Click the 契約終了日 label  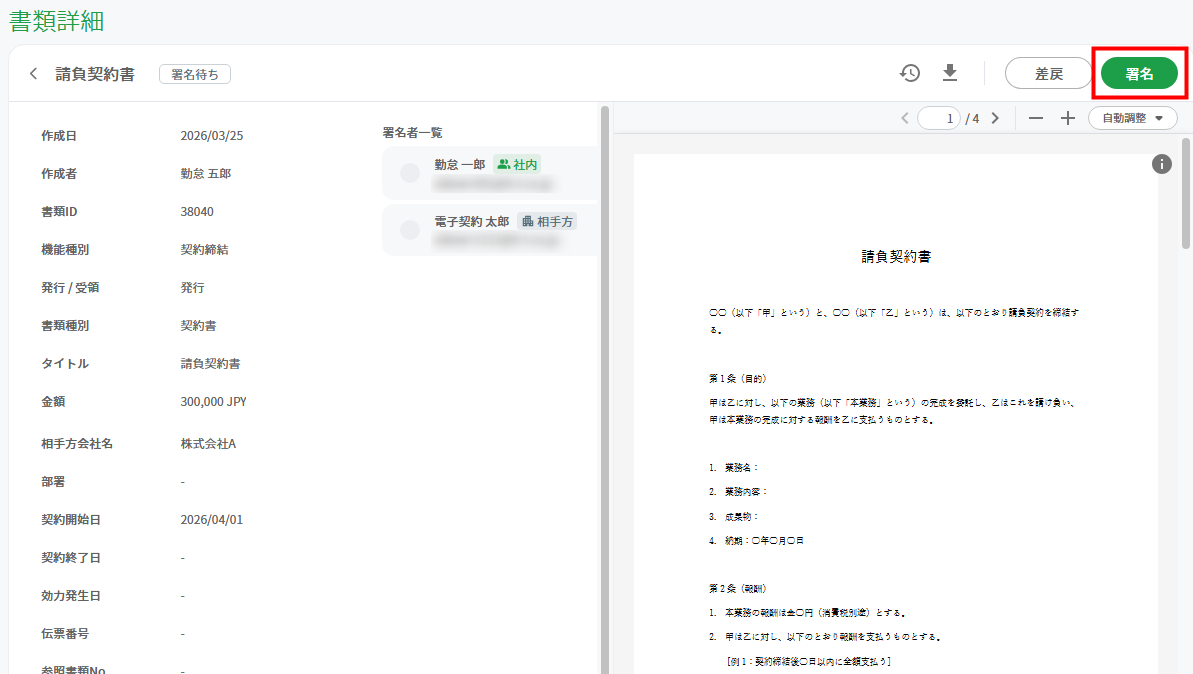coord(71,558)
